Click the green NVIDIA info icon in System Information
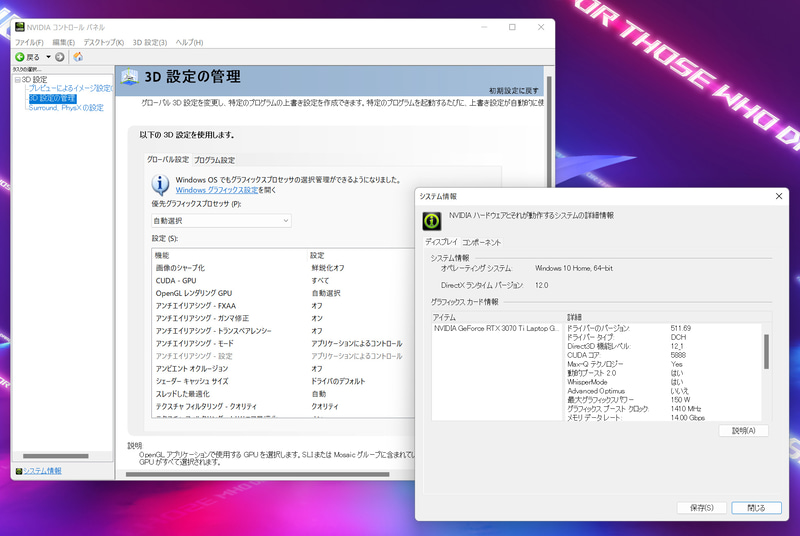This screenshot has height=536, width=800. [432, 221]
